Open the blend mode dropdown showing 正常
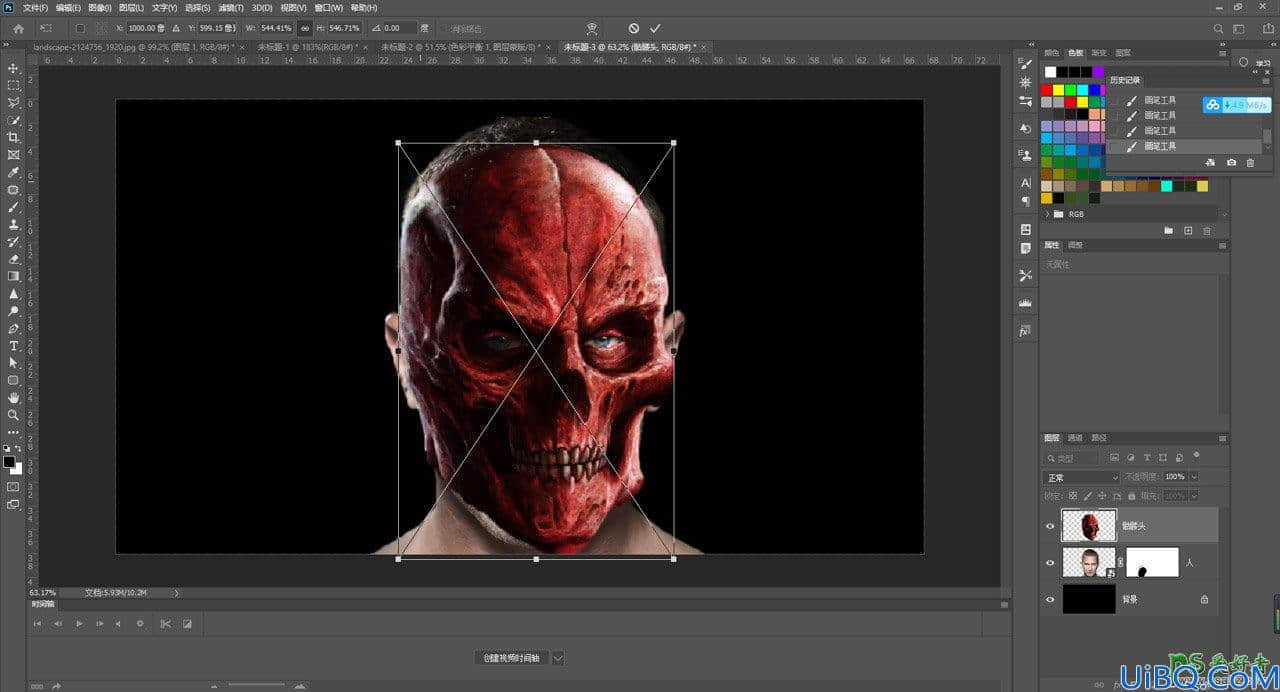This screenshot has height=692, width=1280. [x=1081, y=477]
